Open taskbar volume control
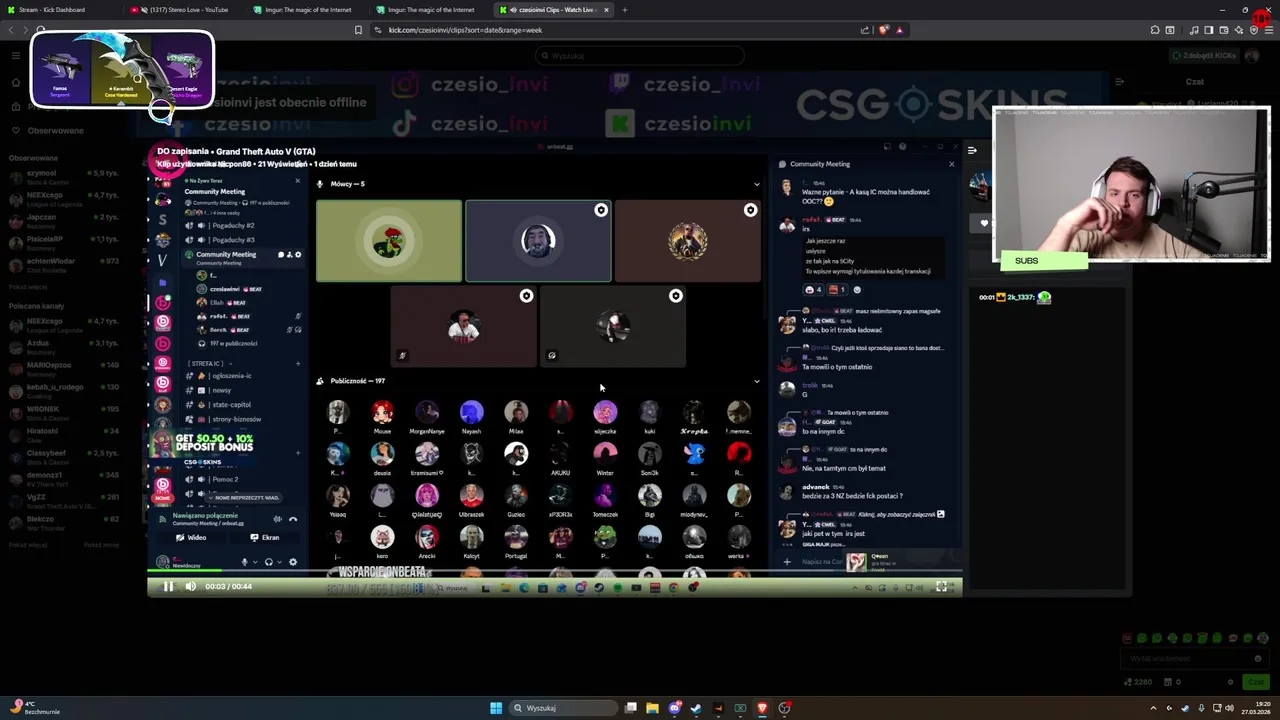Viewport: 1280px width, 720px height. coord(1229,708)
